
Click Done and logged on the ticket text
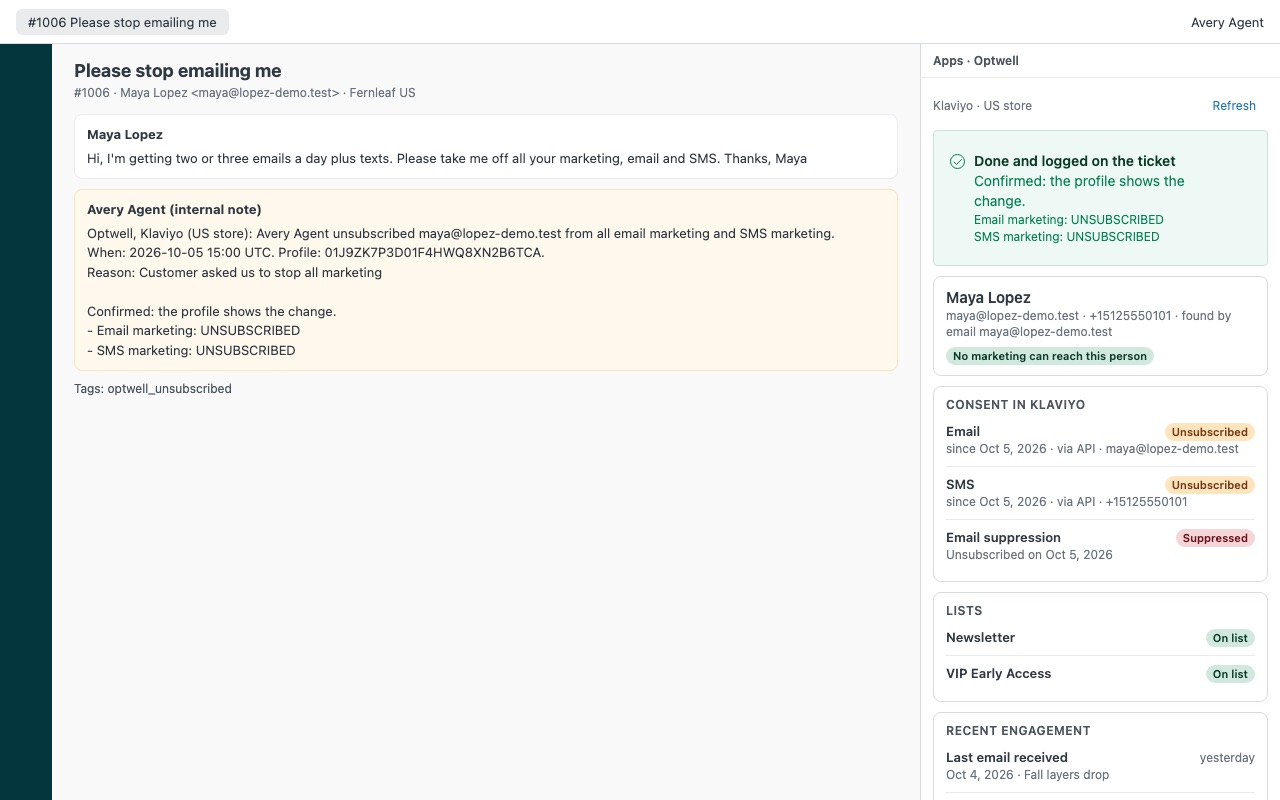pos(1075,161)
